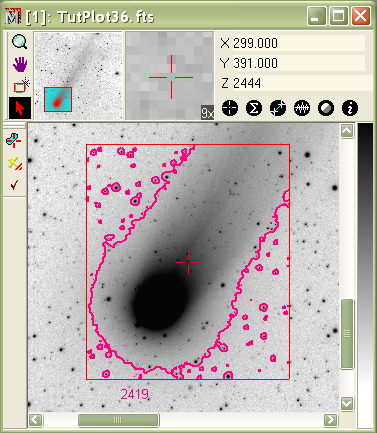Choose the purple hand pan tool

coord(20,64)
